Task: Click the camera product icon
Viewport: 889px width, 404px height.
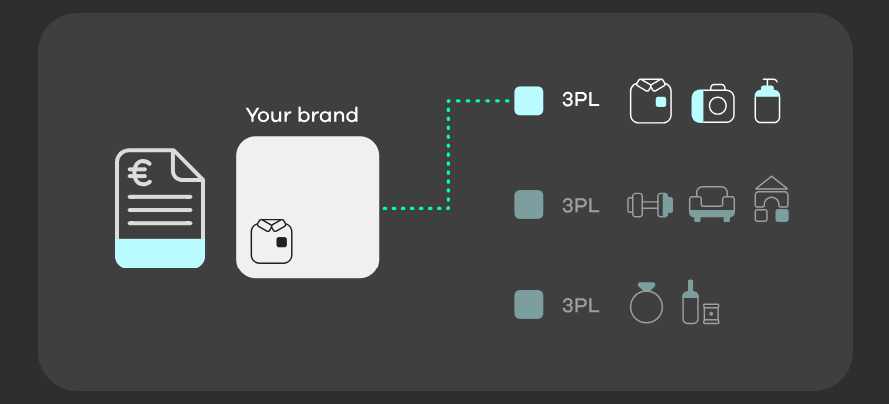Action: click(x=713, y=104)
